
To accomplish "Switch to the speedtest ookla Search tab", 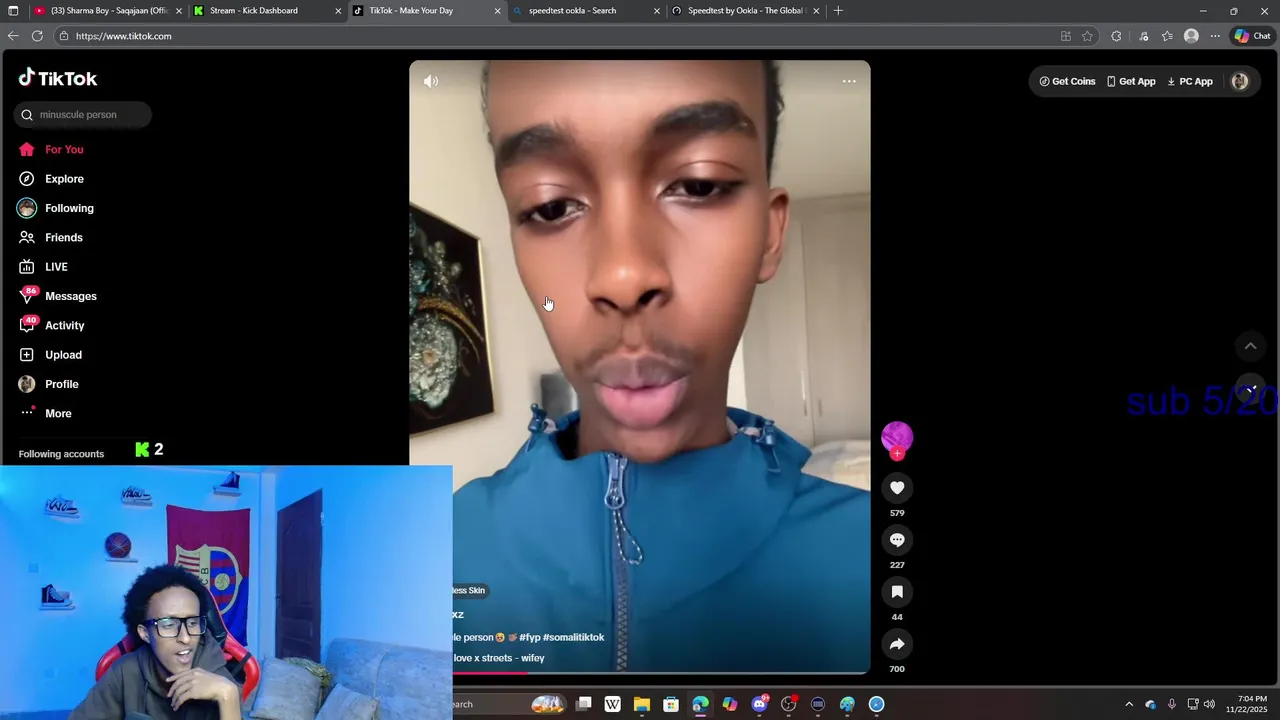I will 586,11.
